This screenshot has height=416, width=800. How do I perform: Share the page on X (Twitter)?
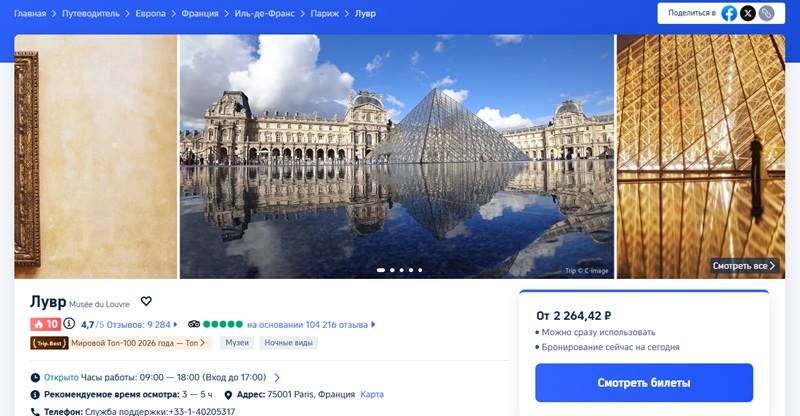(748, 13)
